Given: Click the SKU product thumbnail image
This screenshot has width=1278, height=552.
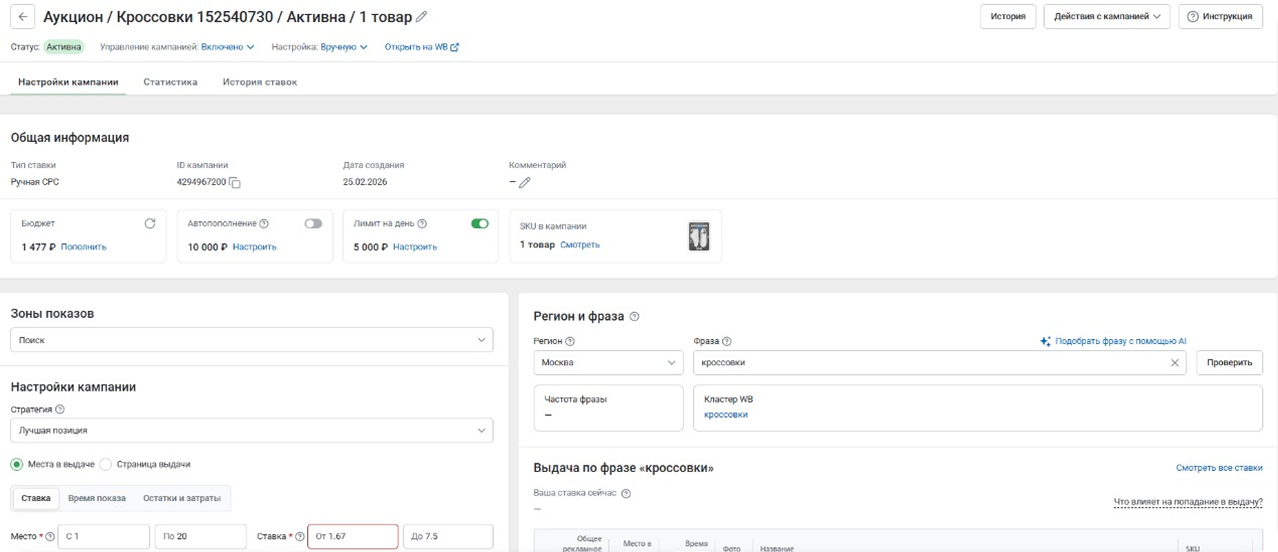Looking at the screenshot, I should pos(699,236).
